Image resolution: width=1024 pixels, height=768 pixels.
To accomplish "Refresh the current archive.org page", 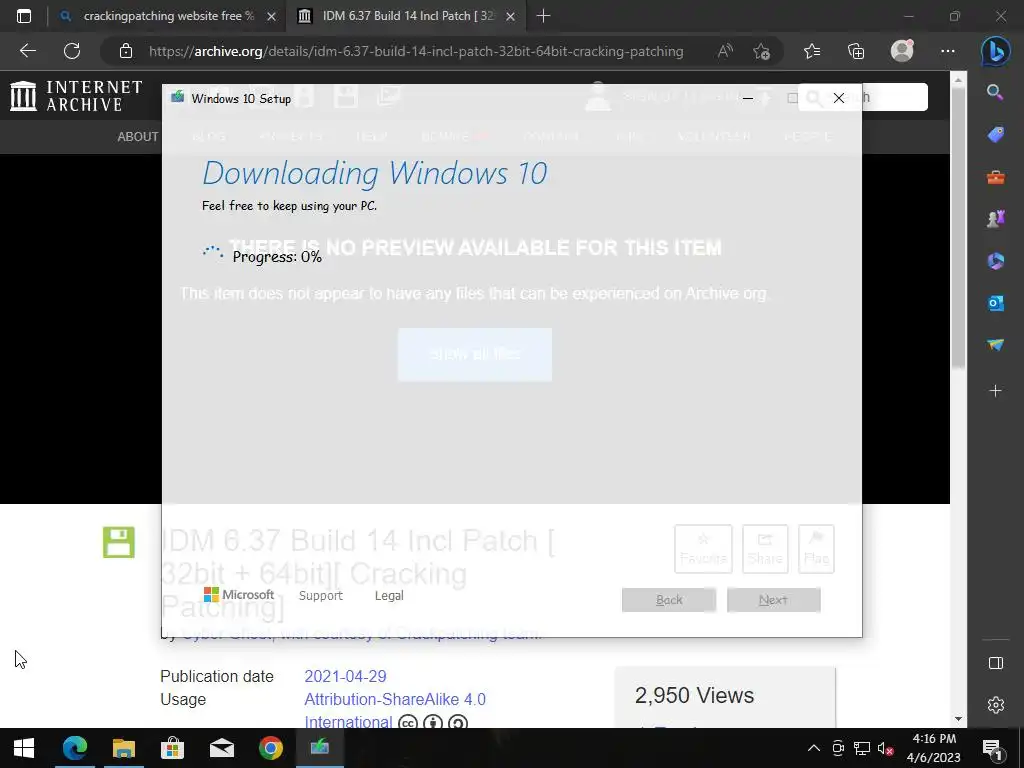I will click(x=72, y=51).
